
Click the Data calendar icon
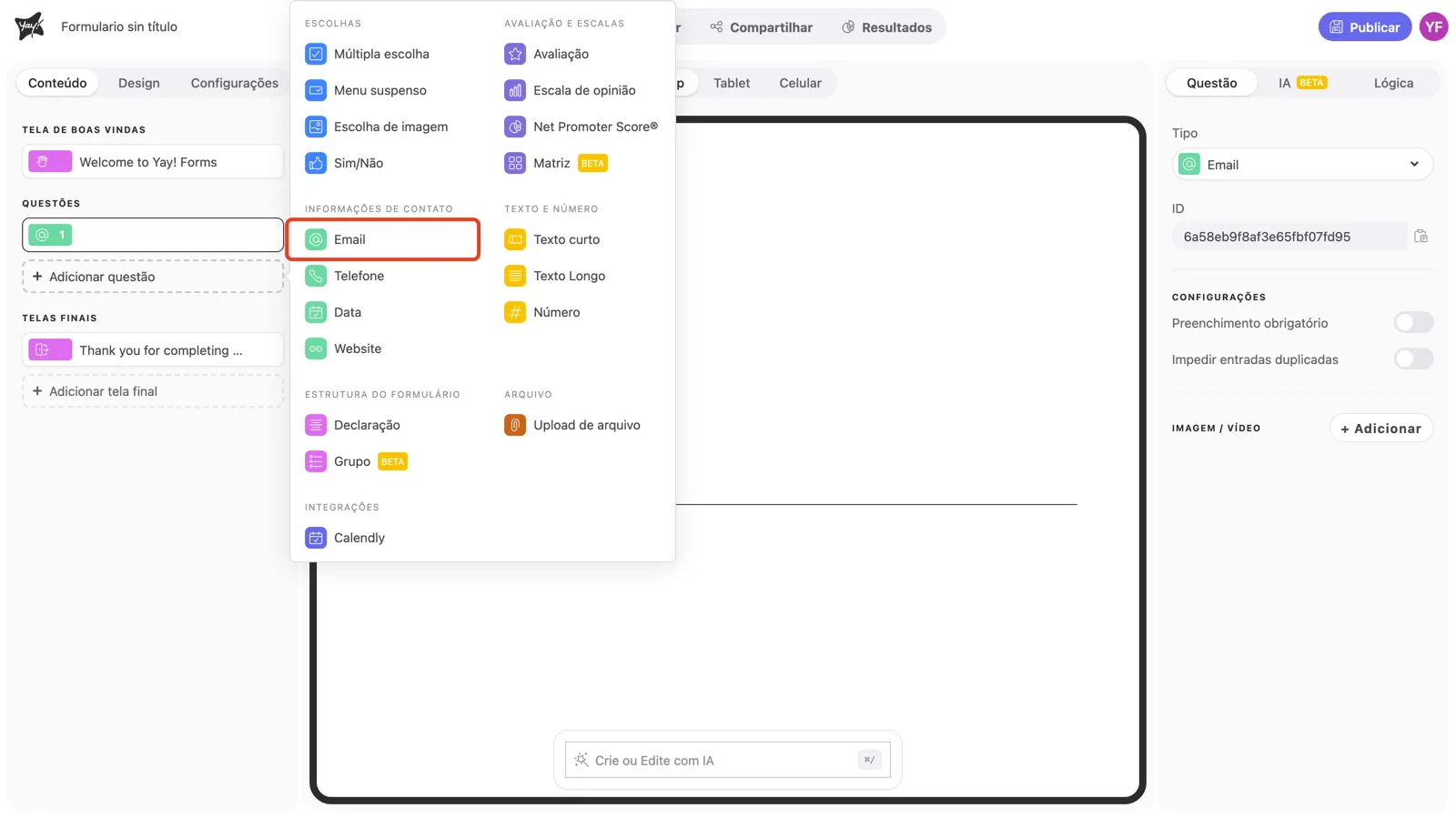(x=316, y=312)
